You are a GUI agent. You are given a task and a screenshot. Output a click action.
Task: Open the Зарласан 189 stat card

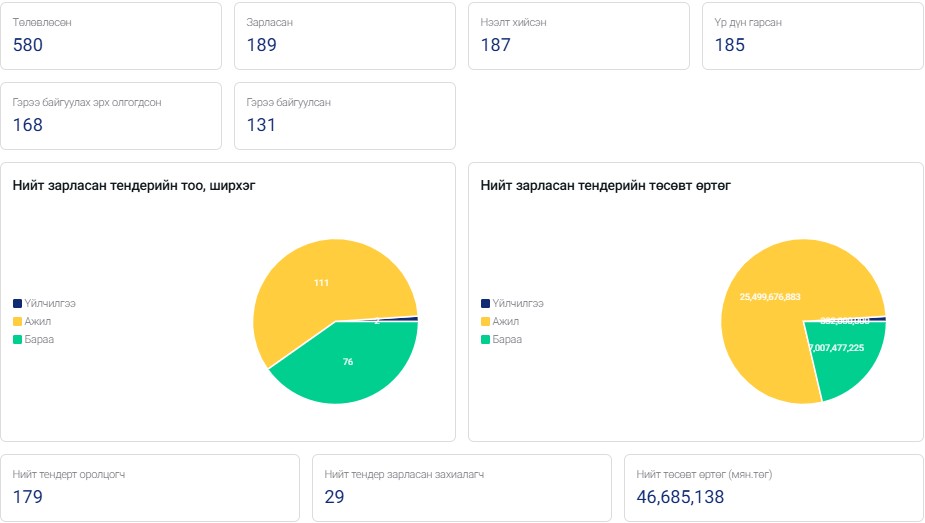coord(344,36)
